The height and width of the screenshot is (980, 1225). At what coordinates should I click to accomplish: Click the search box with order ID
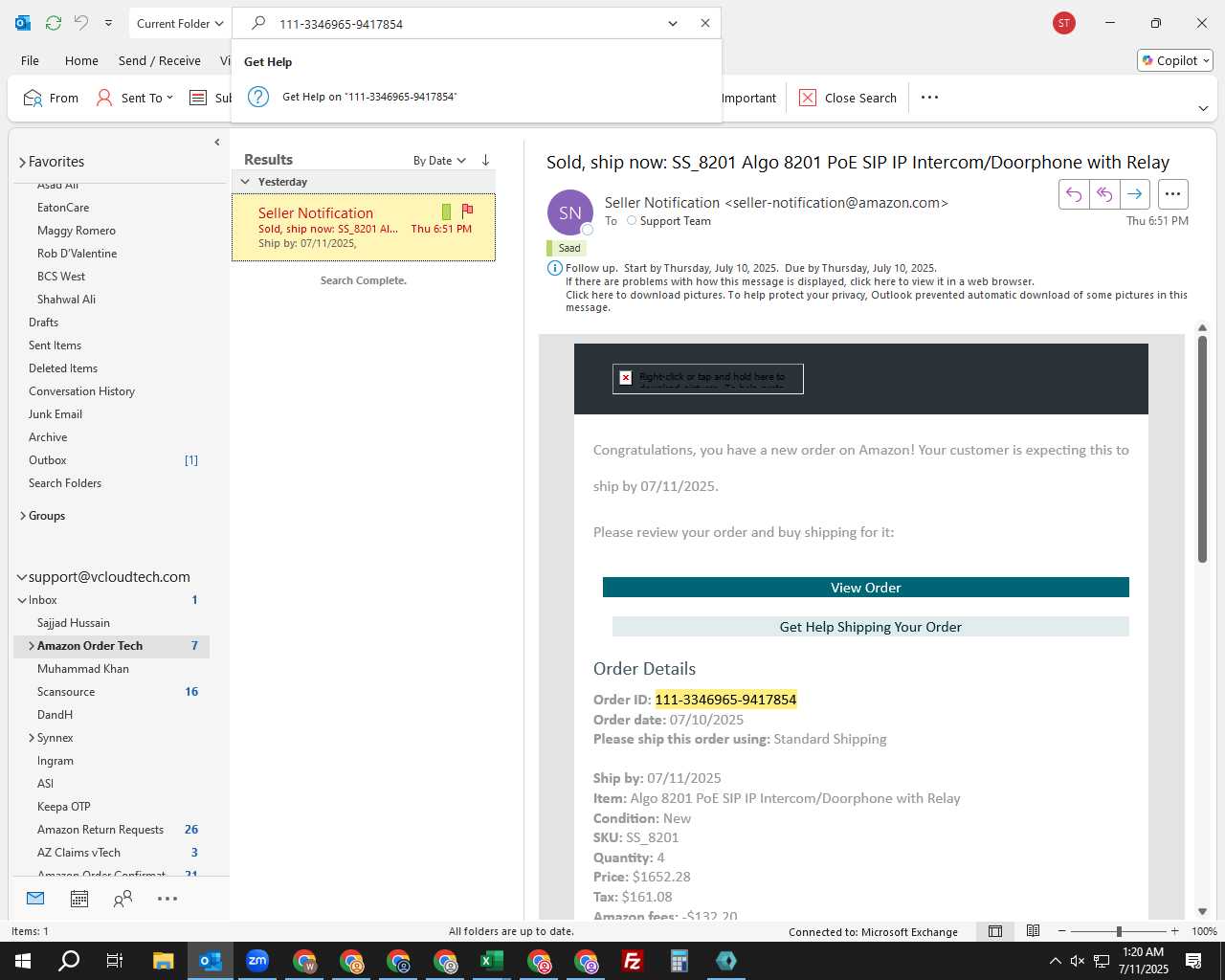coord(465,24)
